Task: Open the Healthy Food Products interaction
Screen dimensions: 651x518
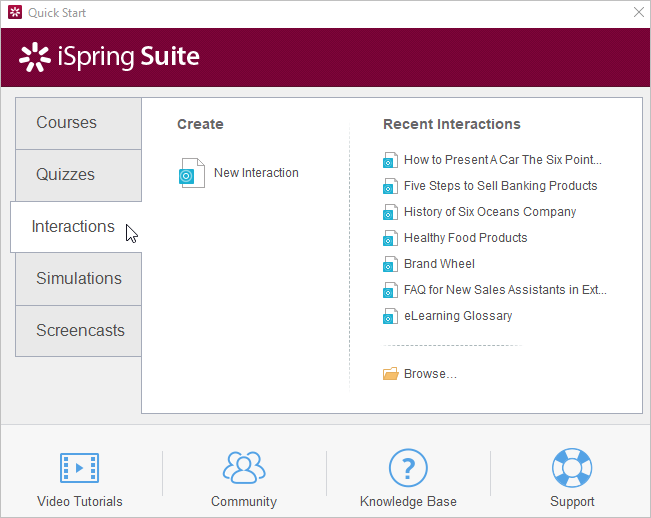Action: [465, 238]
